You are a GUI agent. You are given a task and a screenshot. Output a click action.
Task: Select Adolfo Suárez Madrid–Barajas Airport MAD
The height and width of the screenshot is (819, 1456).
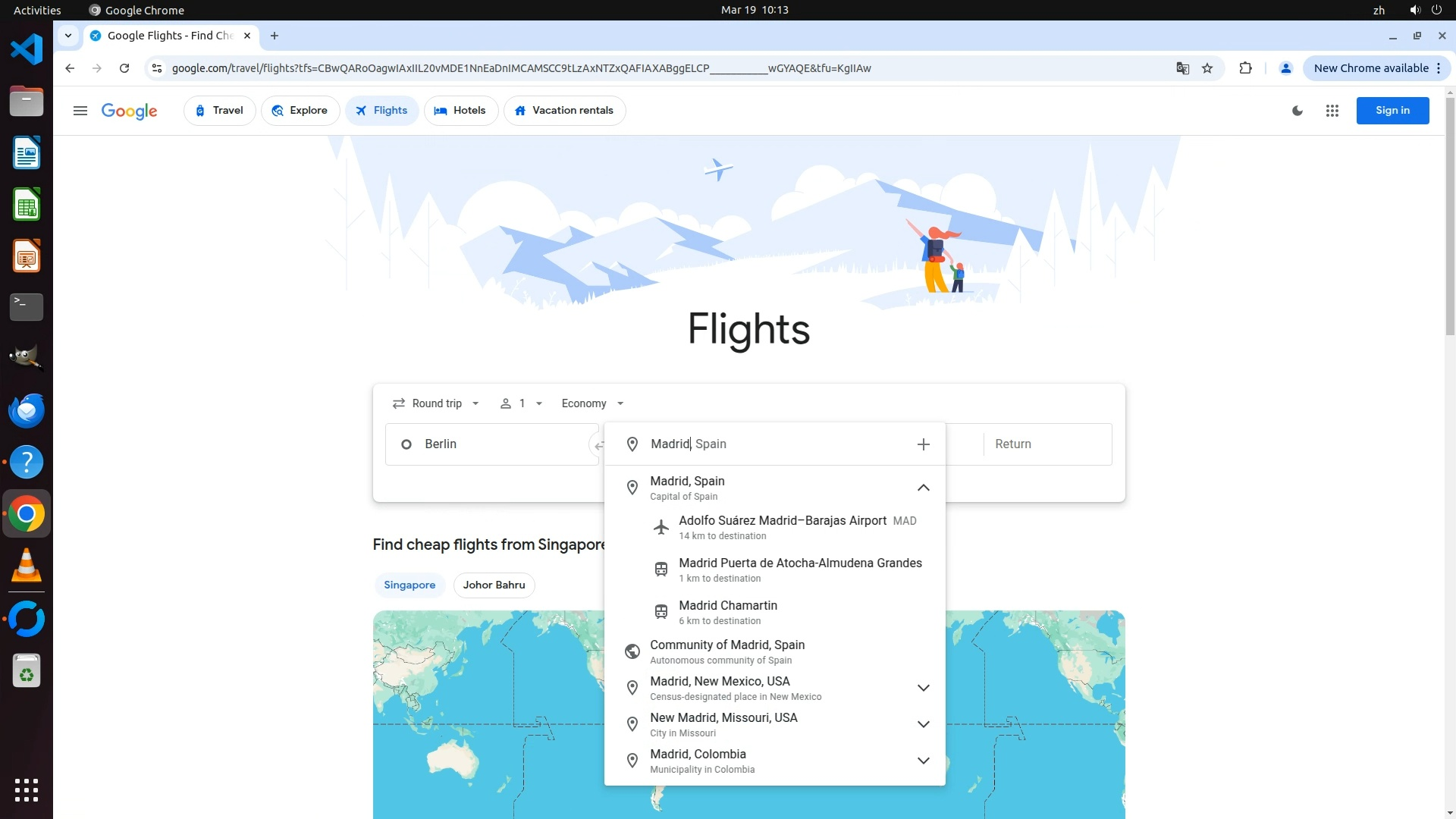[783, 527]
